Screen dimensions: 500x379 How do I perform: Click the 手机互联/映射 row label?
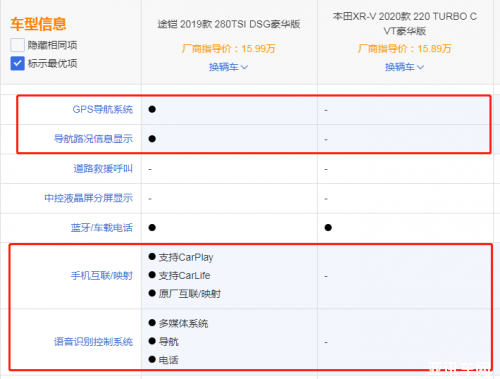pos(102,276)
